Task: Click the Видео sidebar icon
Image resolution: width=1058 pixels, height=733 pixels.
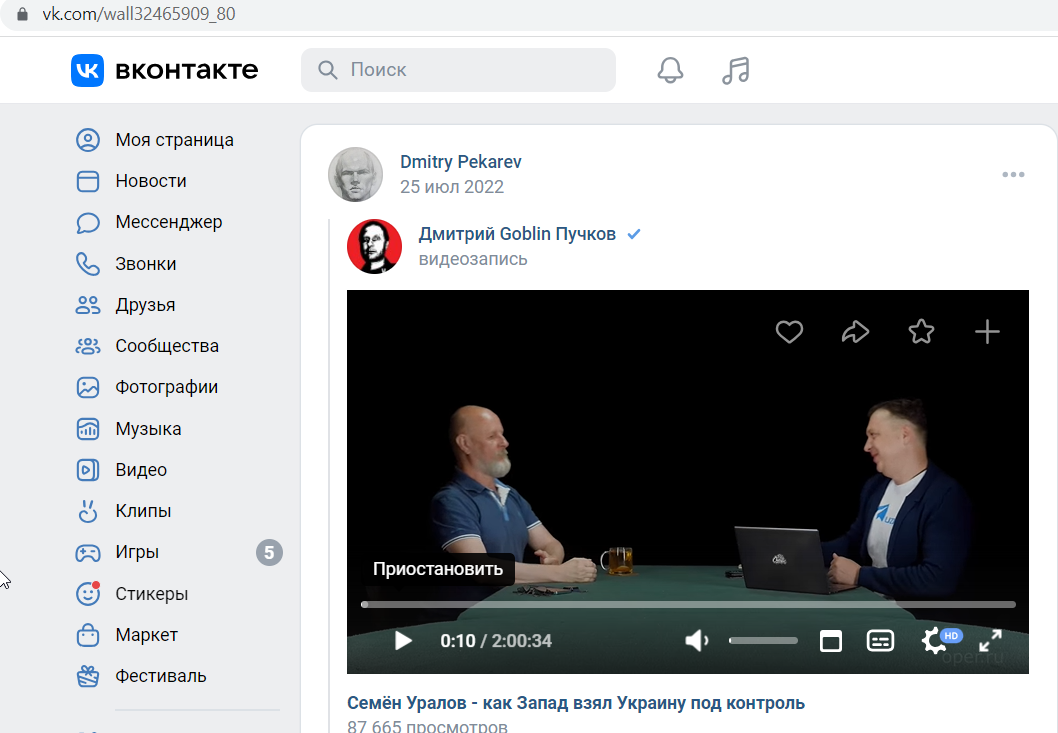Action: pyautogui.click(x=88, y=470)
